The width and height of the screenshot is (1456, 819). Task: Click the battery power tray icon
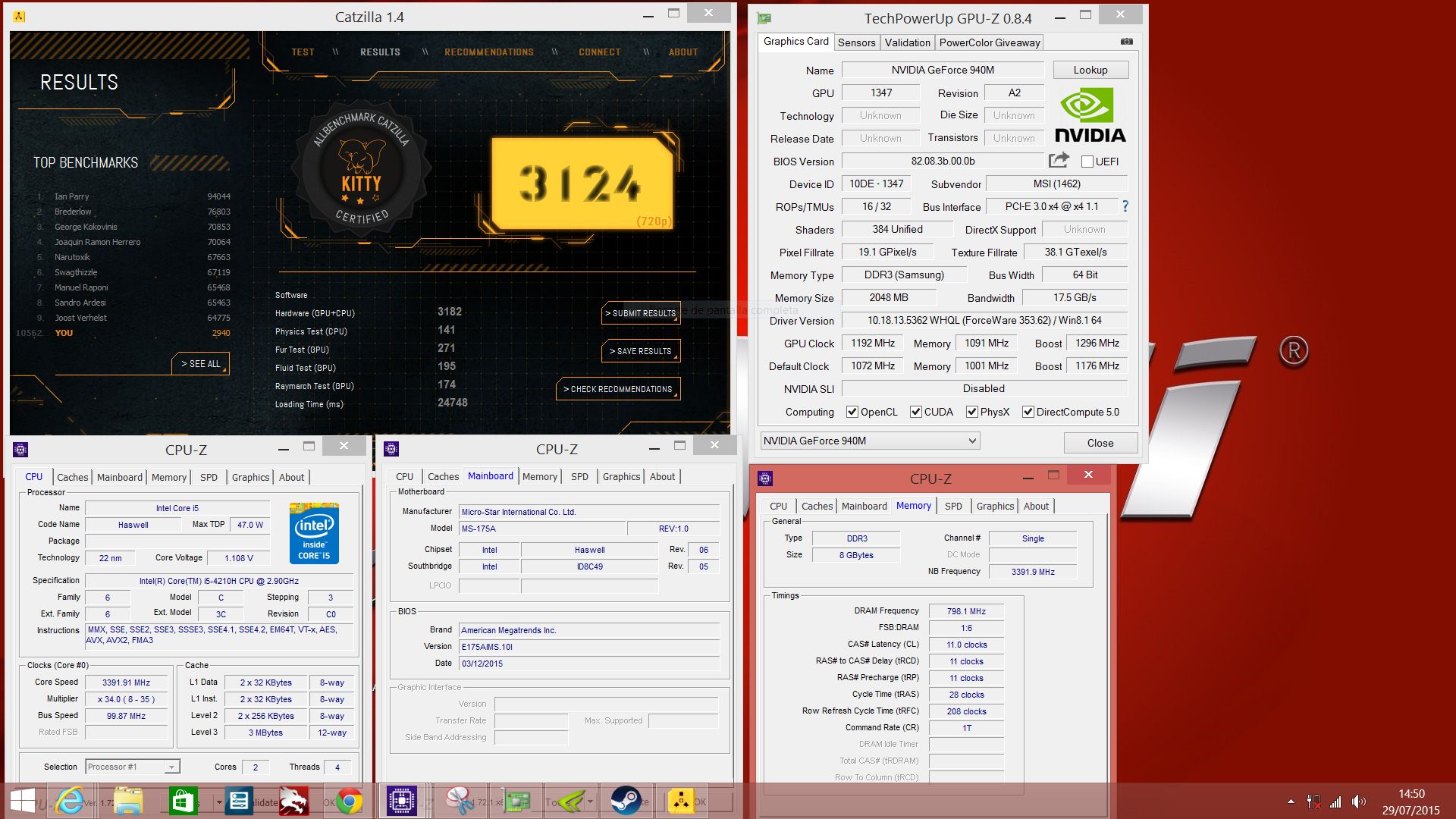click(1314, 802)
